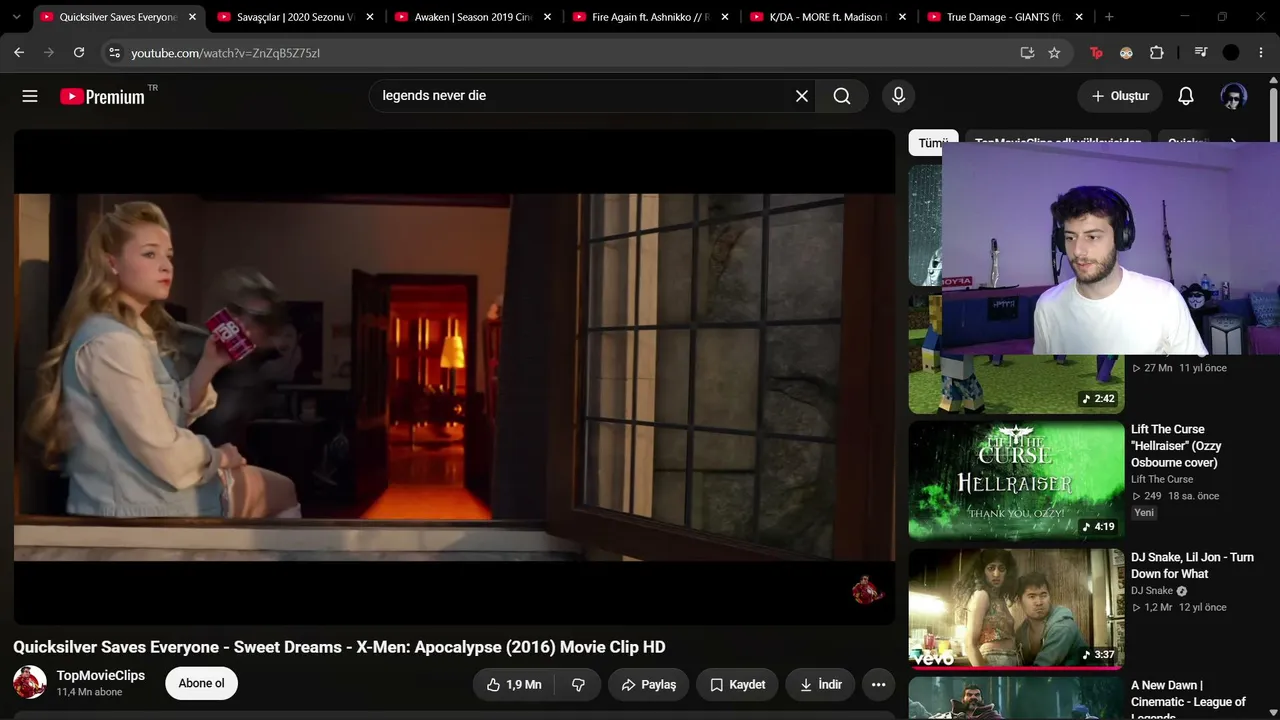View site information icon in address bar
Image resolution: width=1280 pixels, height=720 pixels.
(x=114, y=53)
